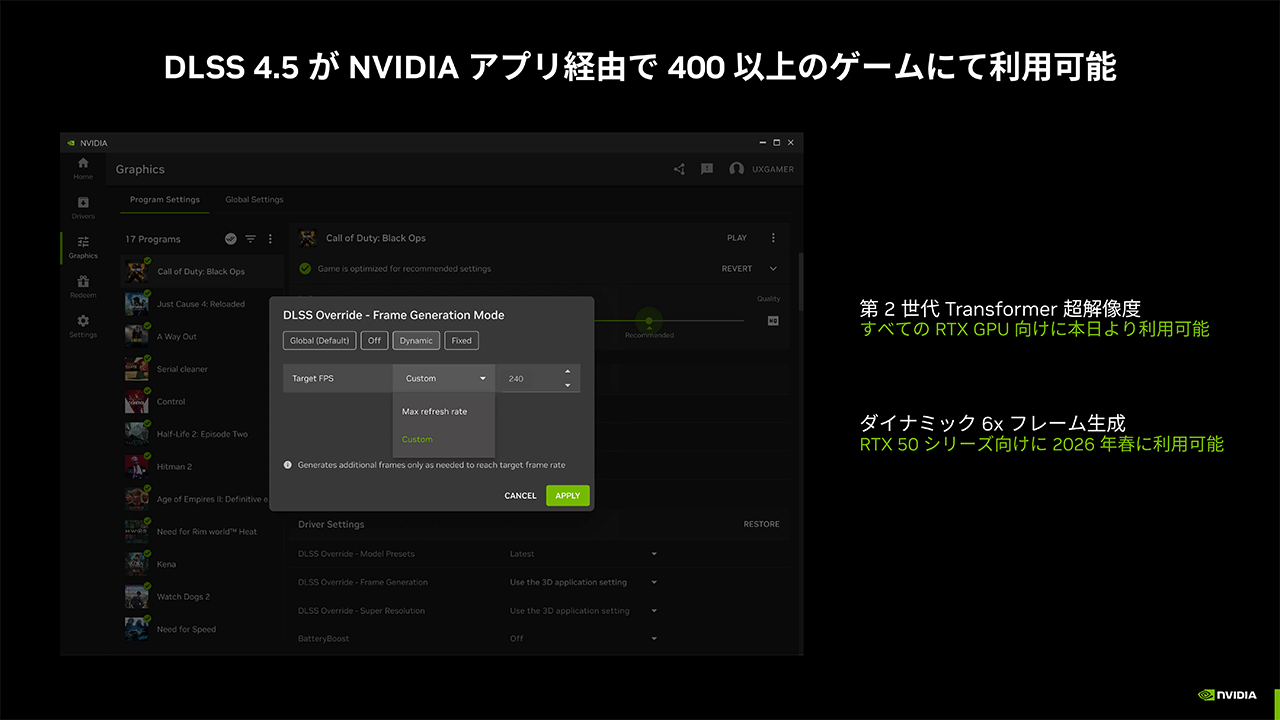The height and width of the screenshot is (720, 1280).
Task: Open the Home section in sidebar
Action: (x=83, y=168)
